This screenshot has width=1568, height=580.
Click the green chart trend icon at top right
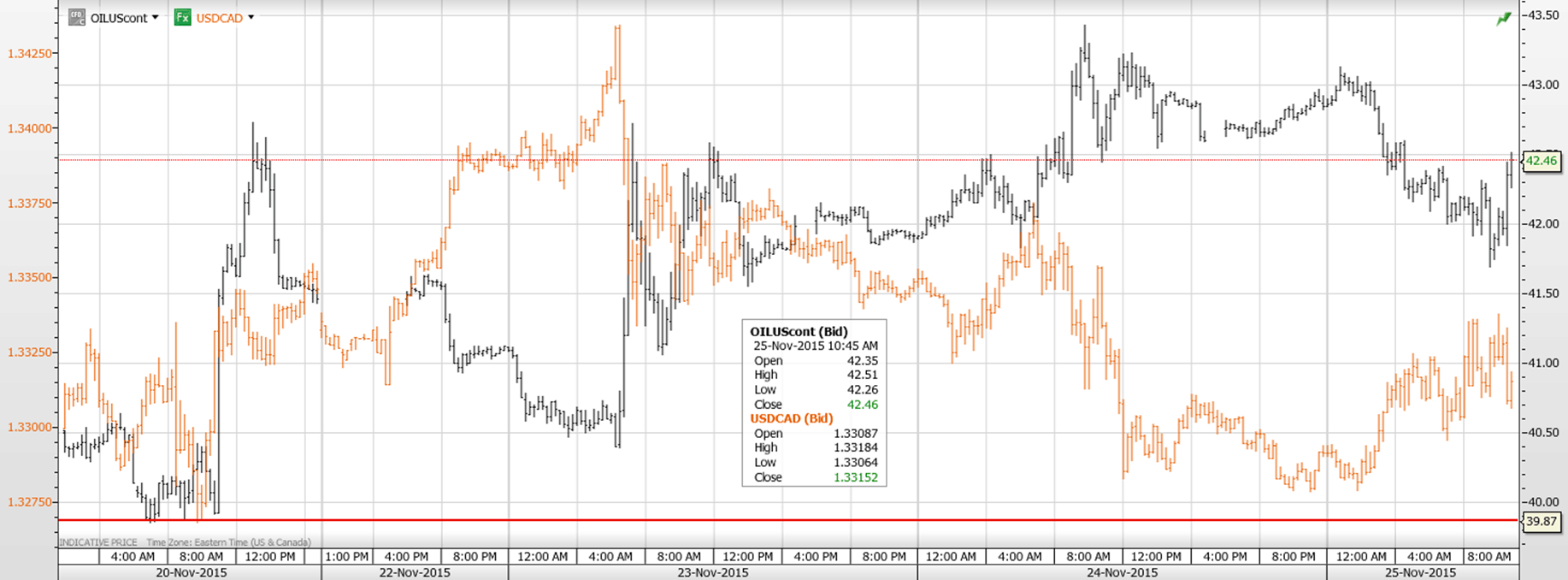coord(1503,19)
